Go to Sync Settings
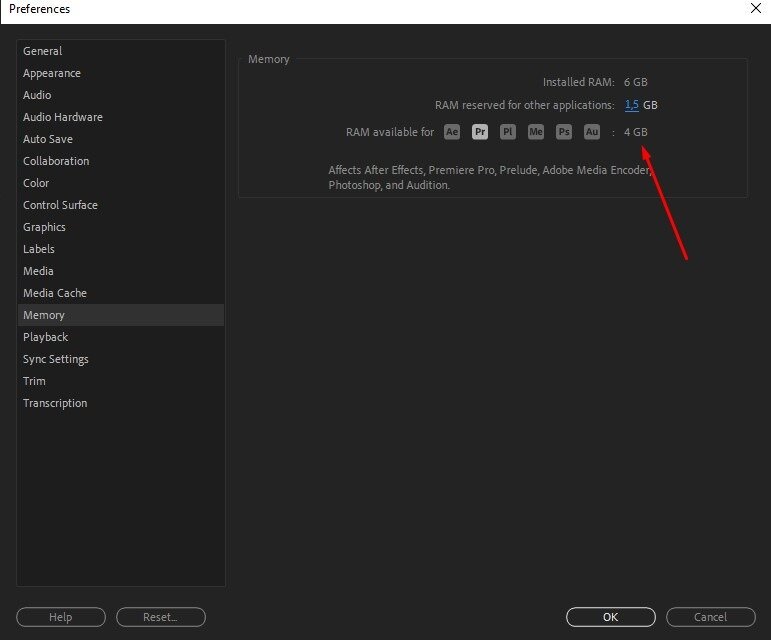Image resolution: width=771 pixels, height=640 pixels. (x=121, y=359)
